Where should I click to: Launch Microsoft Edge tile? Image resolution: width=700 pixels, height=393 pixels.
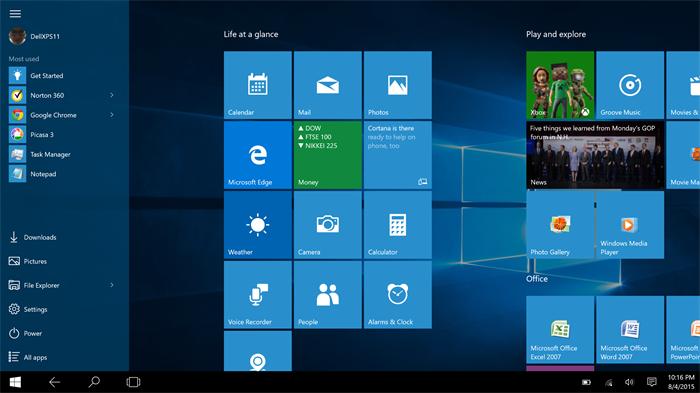click(258, 155)
